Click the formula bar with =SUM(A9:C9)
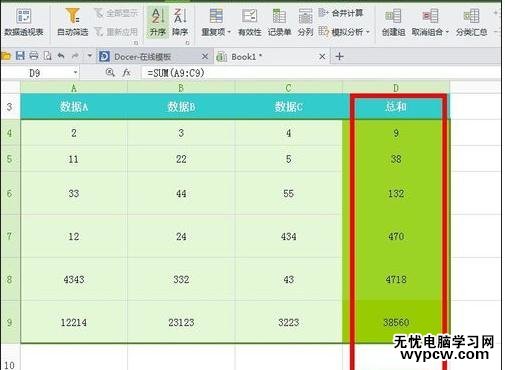The width and height of the screenshot is (505, 370). pos(320,73)
